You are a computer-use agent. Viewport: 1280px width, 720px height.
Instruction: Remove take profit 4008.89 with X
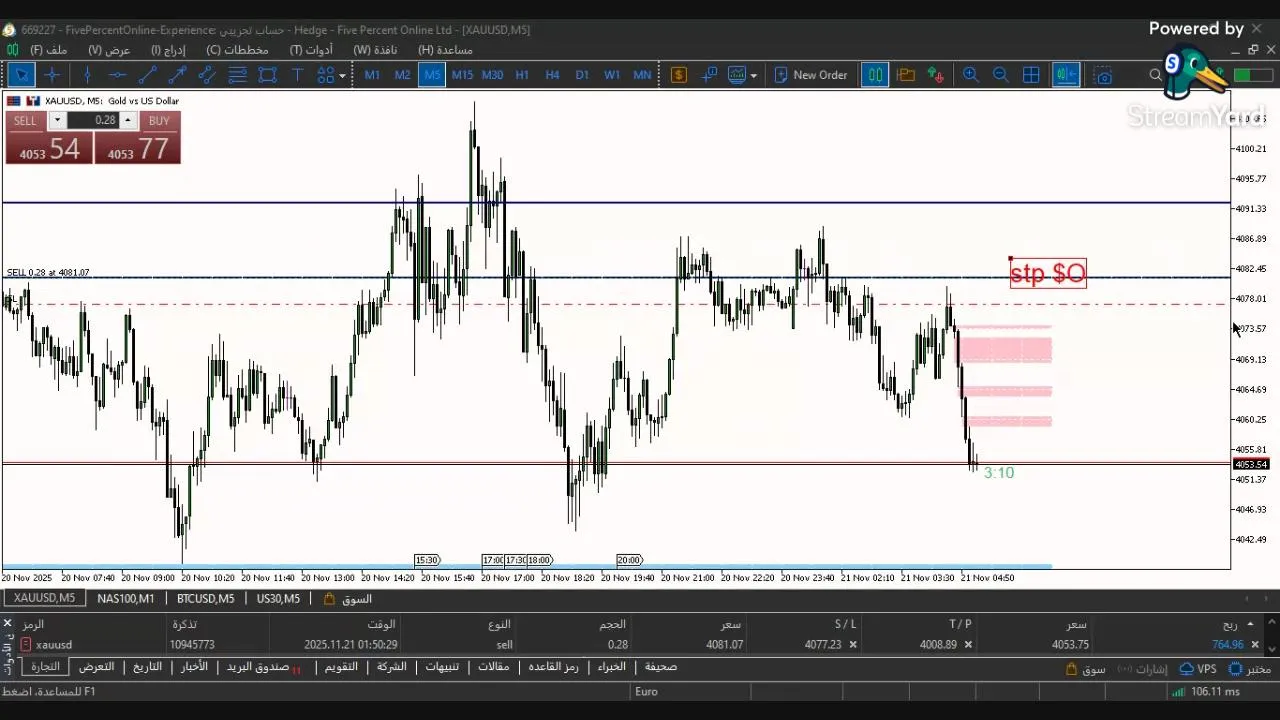coord(968,645)
